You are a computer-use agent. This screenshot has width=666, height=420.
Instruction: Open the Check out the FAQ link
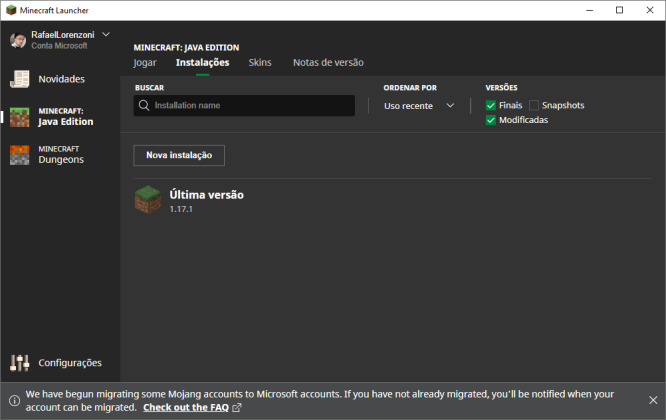coord(186,408)
